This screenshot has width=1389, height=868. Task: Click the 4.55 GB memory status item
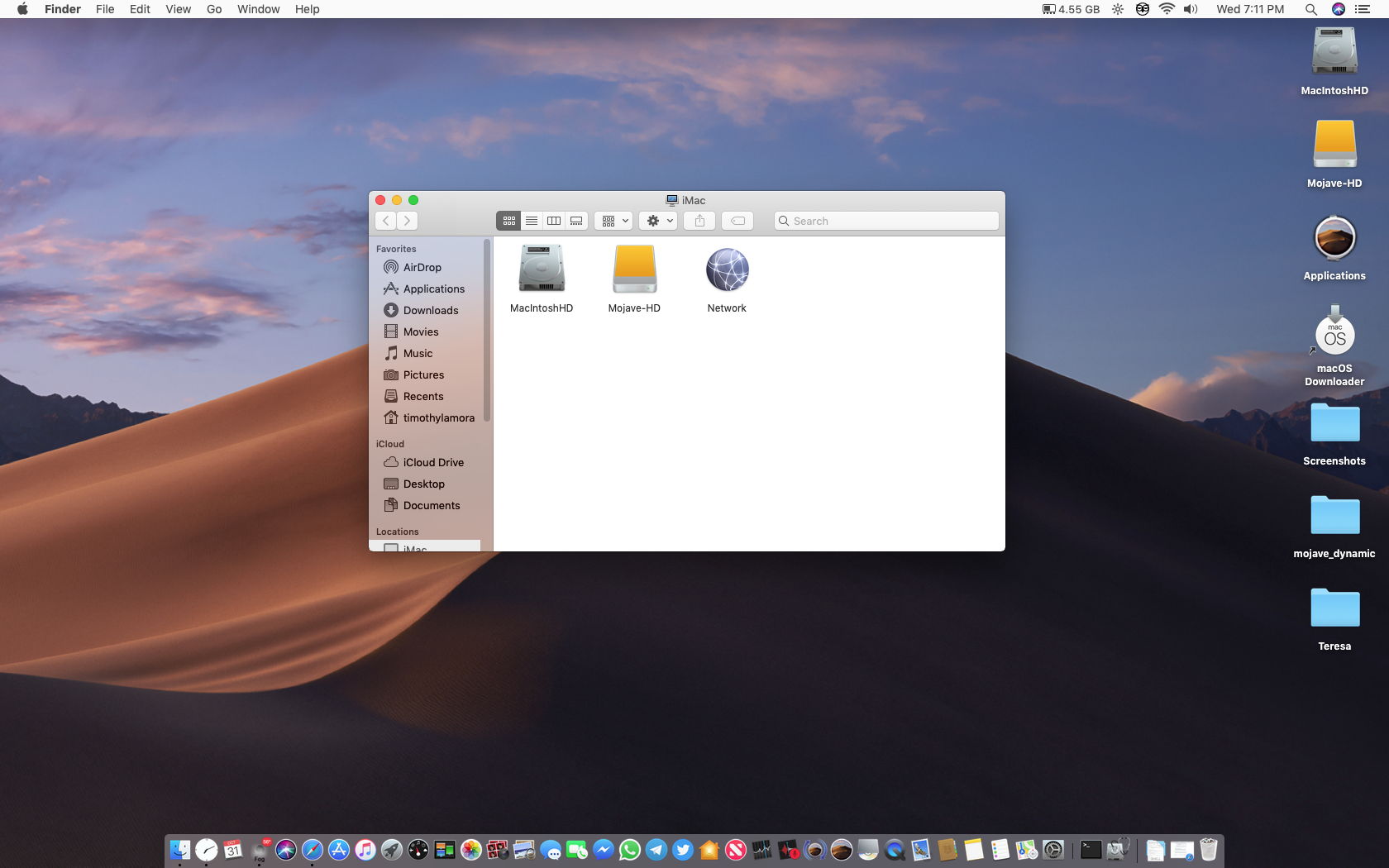coord(1071,9)
